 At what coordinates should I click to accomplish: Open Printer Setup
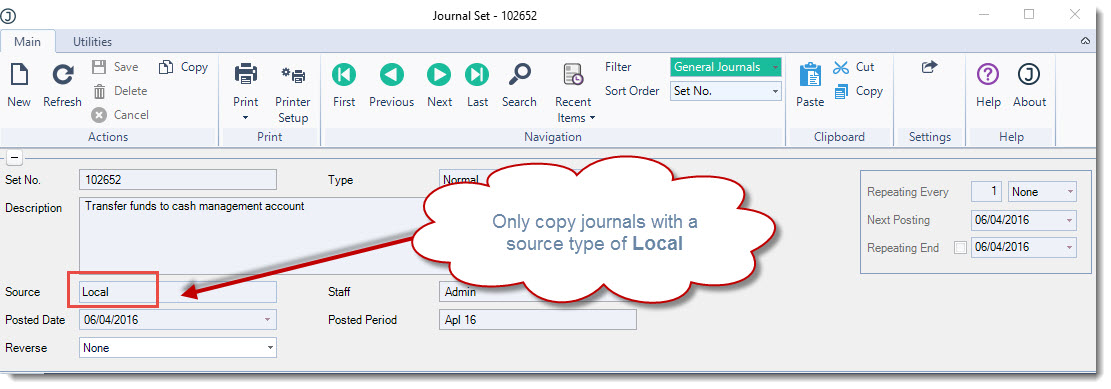293,94
